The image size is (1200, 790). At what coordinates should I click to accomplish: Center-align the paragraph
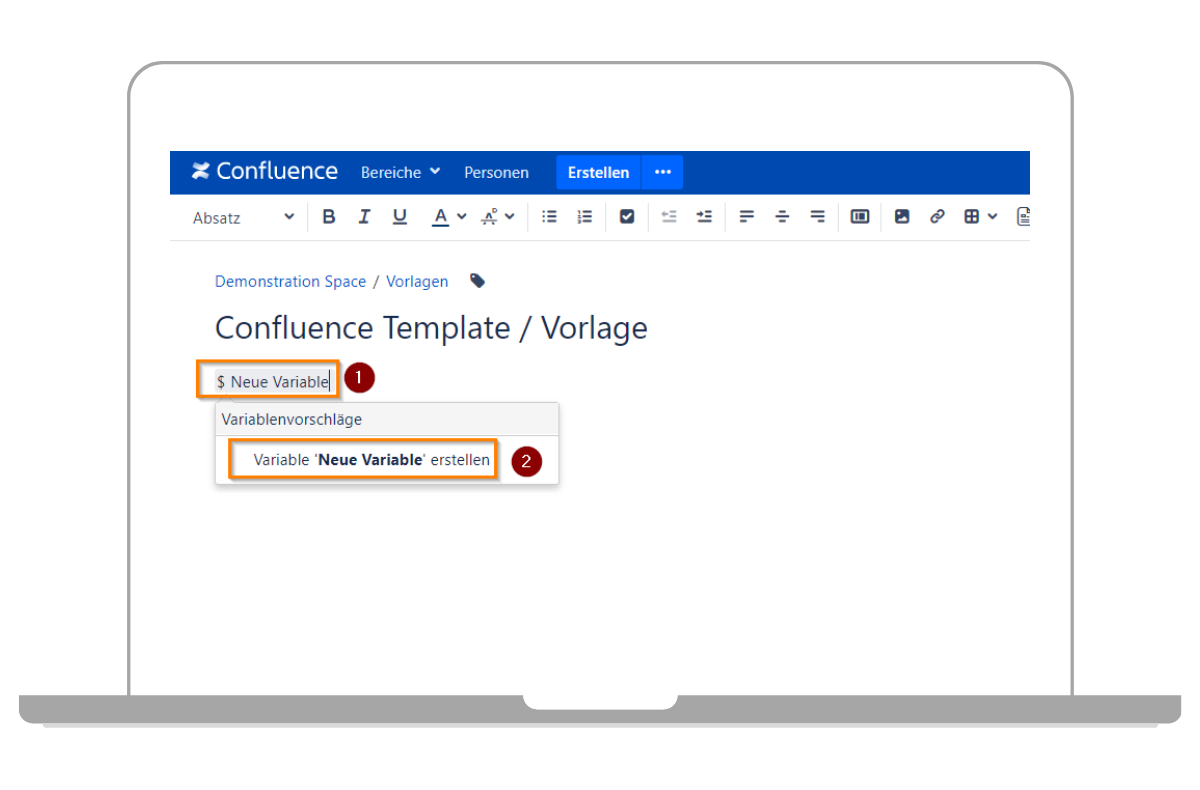point(782,217)
